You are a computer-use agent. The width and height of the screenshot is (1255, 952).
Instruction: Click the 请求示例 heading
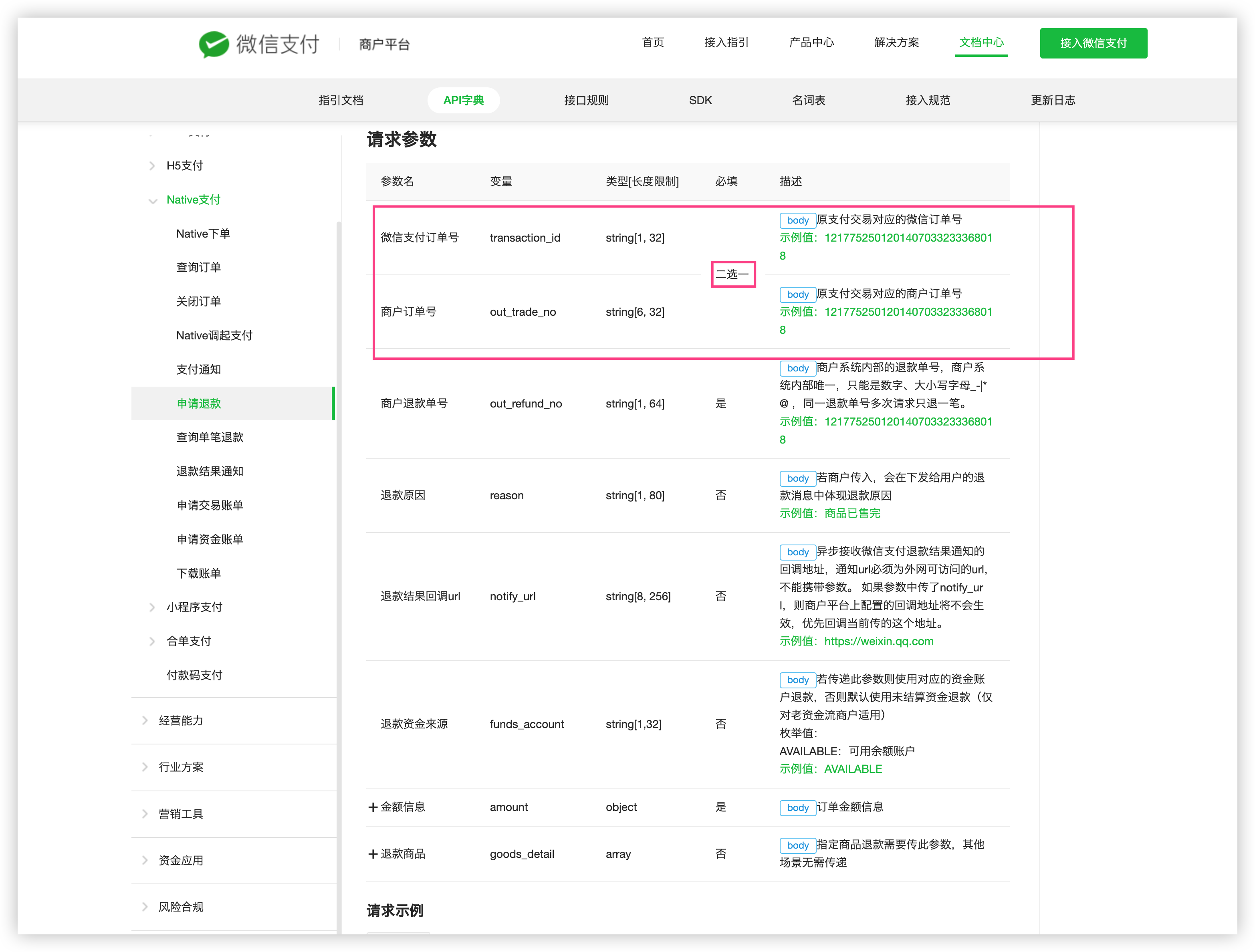tap(395, 911)
